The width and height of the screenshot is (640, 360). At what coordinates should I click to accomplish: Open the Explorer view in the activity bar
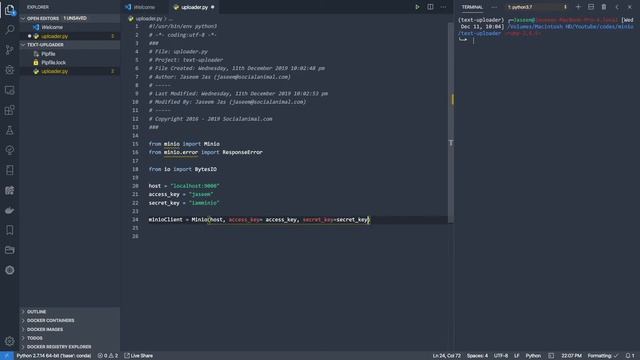(10, 10)
